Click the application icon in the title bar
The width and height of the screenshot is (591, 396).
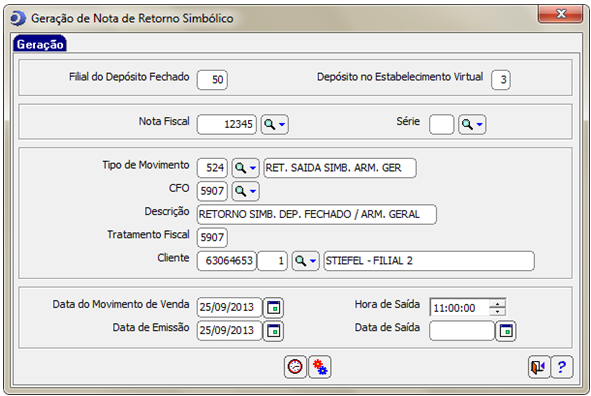click(x=18, y=18)
